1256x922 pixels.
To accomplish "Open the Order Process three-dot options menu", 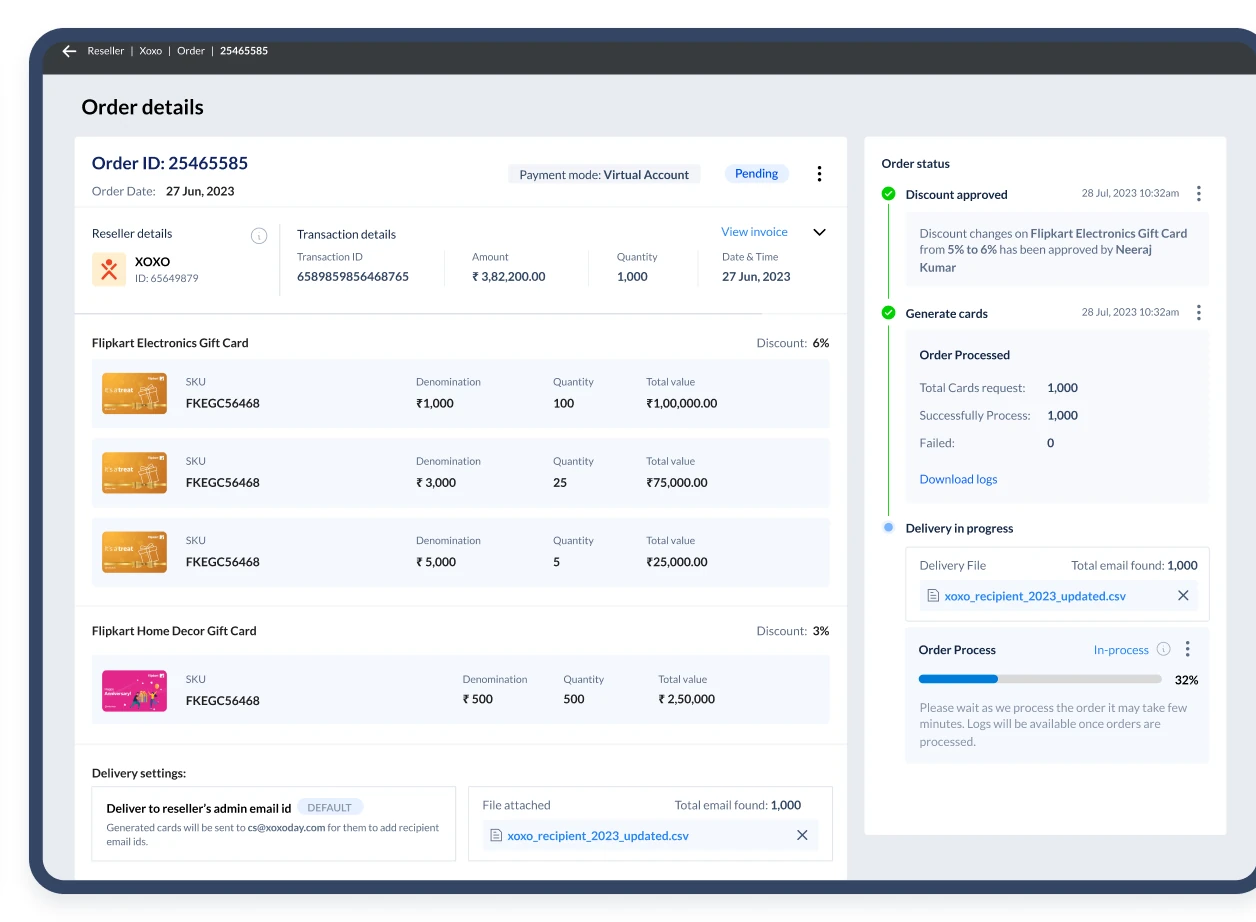I will click(1187, 649).
